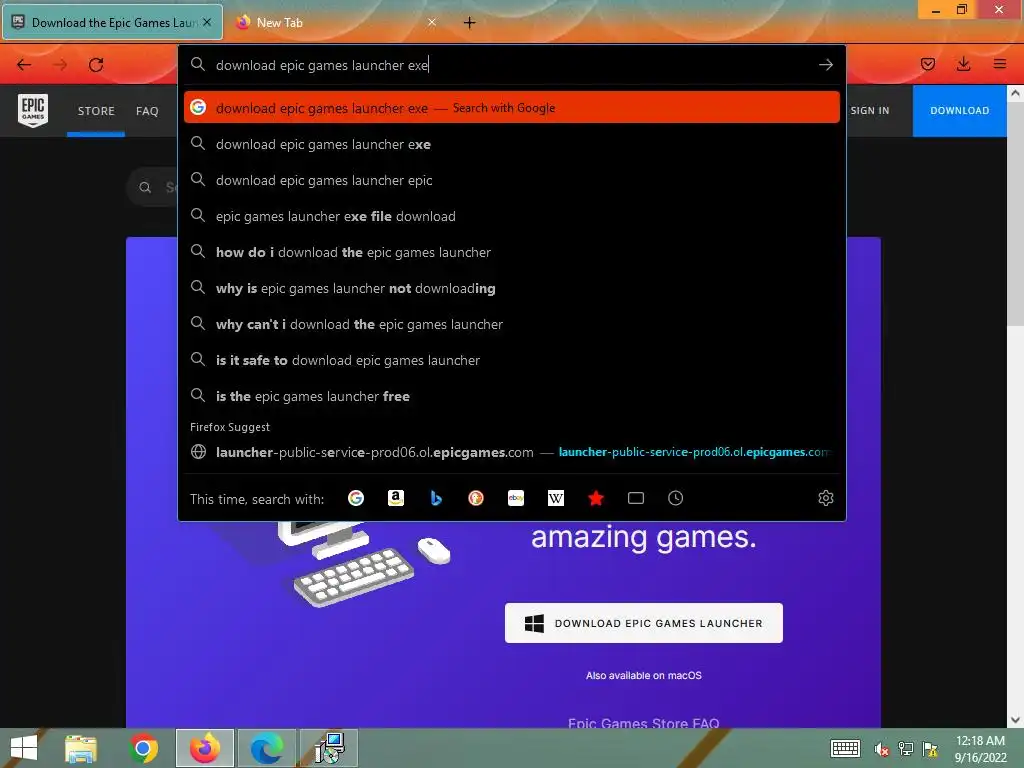This screenshot has width=1024, height=768.
Task: Click the installer icon on the taskbar
Action: coord(329,748)
